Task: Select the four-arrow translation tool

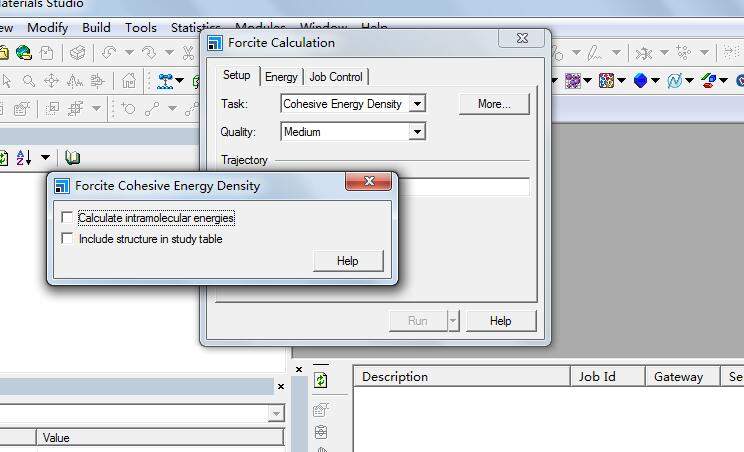Action: 51,81
